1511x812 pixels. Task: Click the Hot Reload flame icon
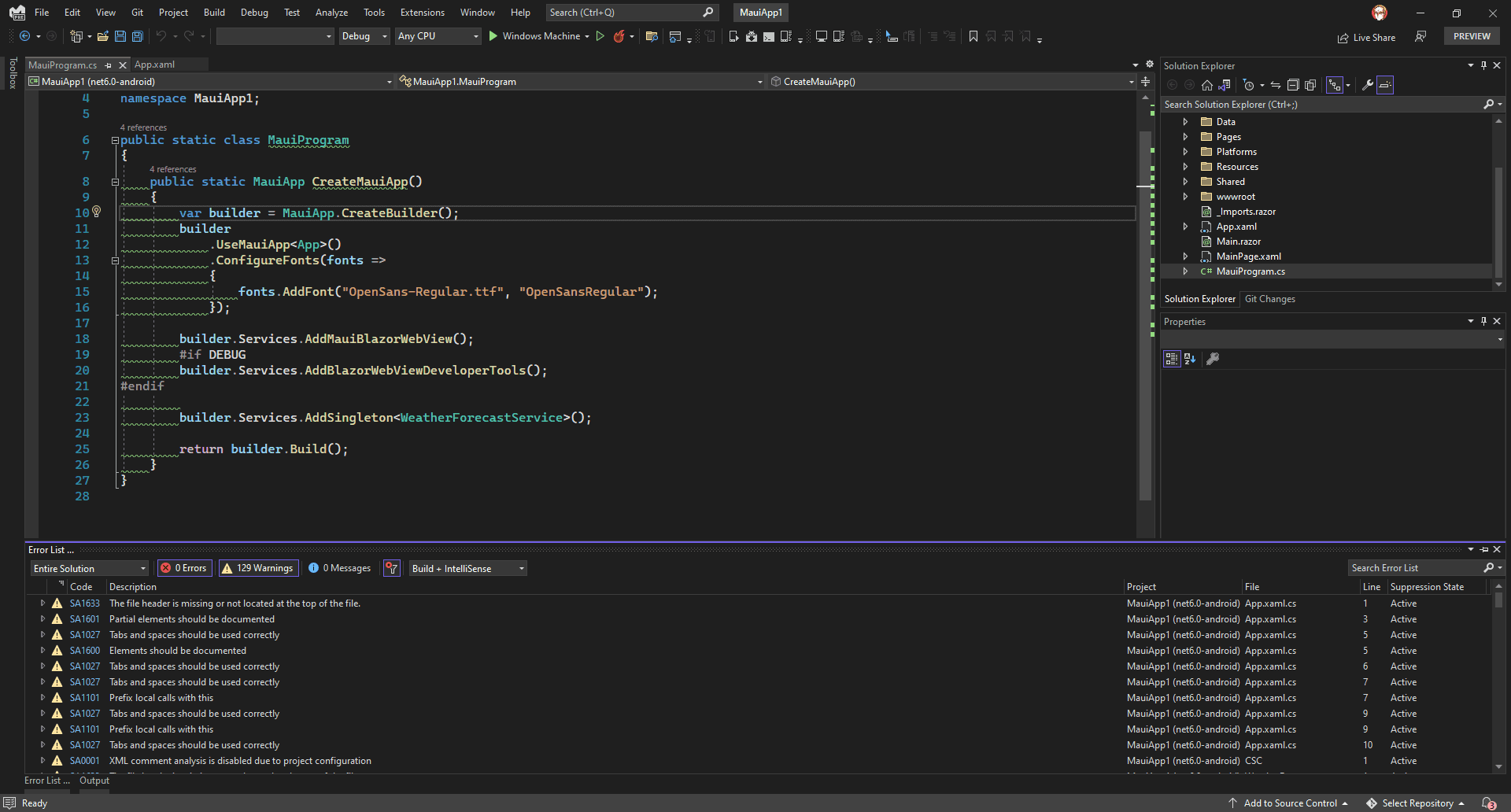(619, 36)
